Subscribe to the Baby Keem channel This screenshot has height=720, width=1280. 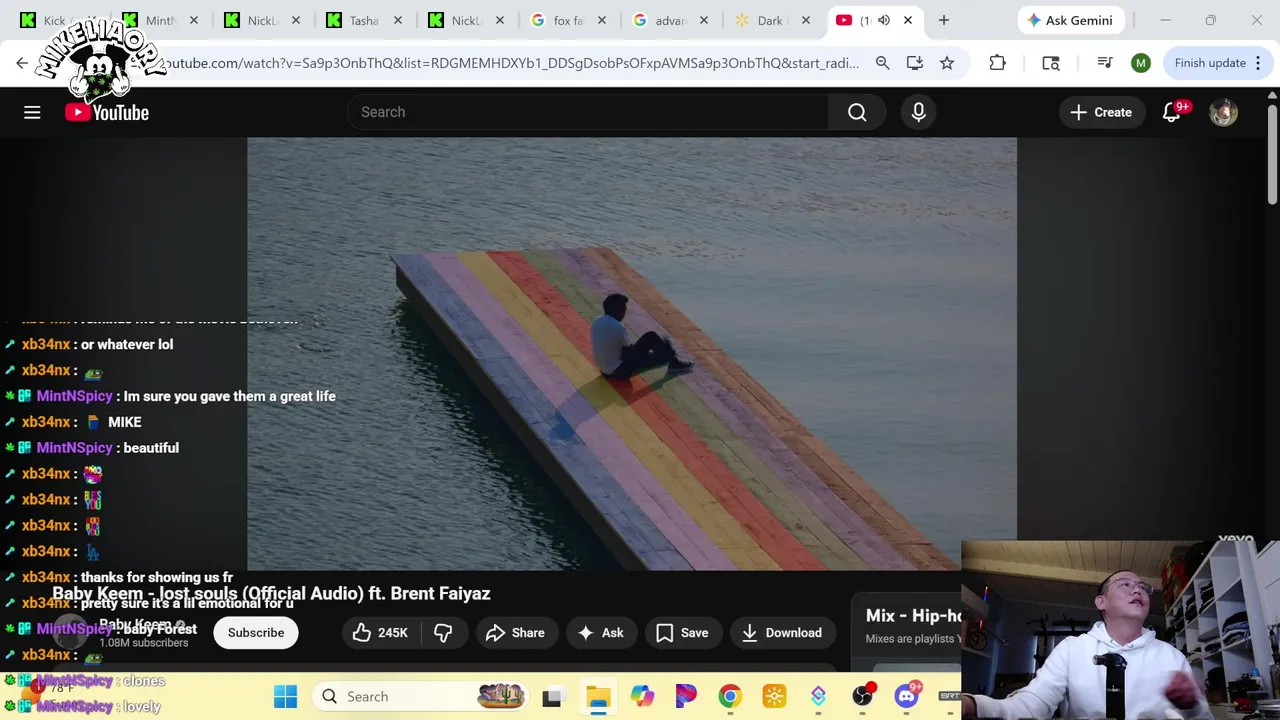coord(256,632)
